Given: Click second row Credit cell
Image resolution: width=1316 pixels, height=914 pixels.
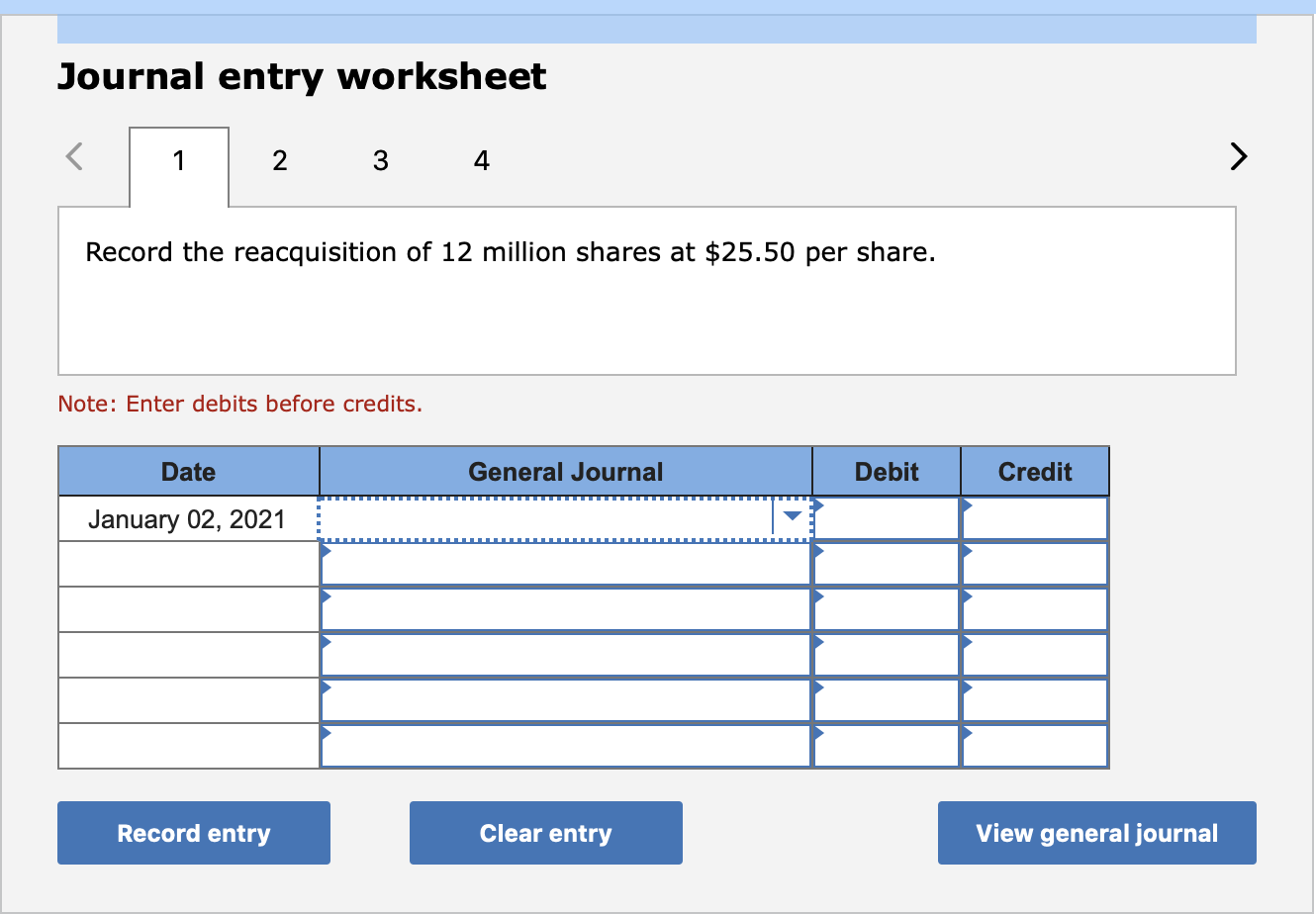Looking at the screenshot, I should [x=1035, y=564].
